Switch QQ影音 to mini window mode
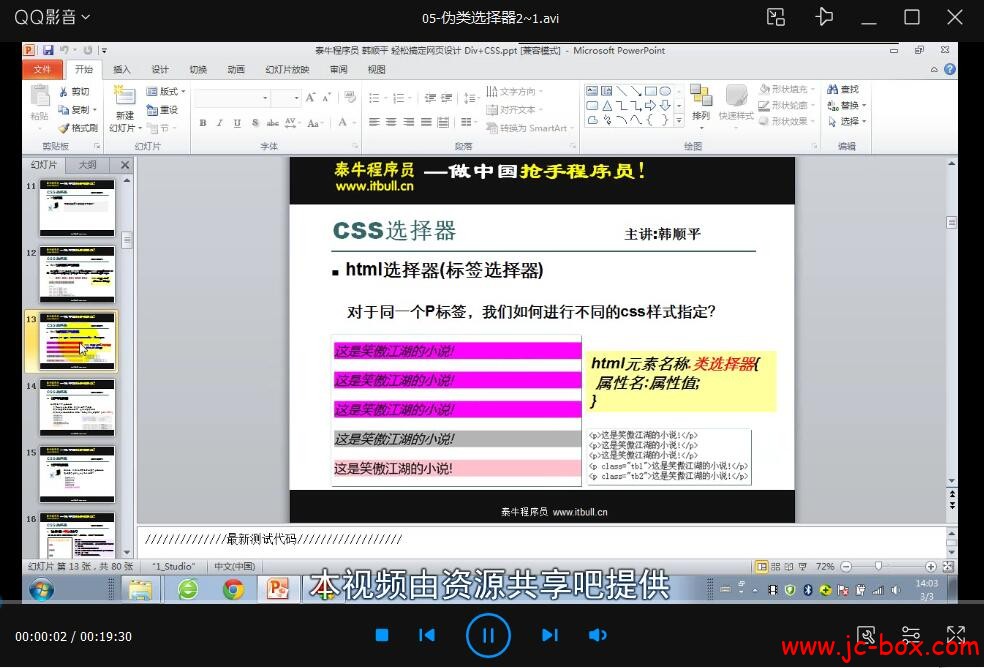984x668 pixels. tap(776, 17)
